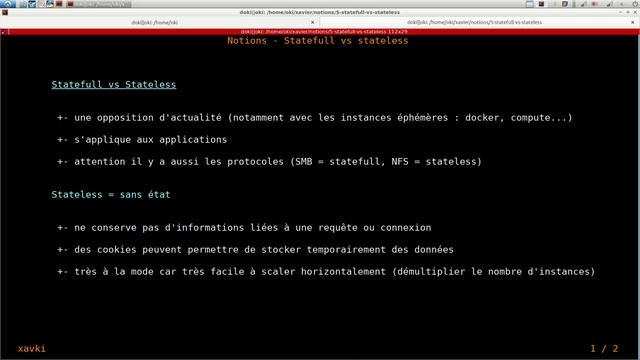This screenshot has width=640, height=360.
Task: Click the 'Stateless = sans état' heading
Action: click(x=111, y=195)
